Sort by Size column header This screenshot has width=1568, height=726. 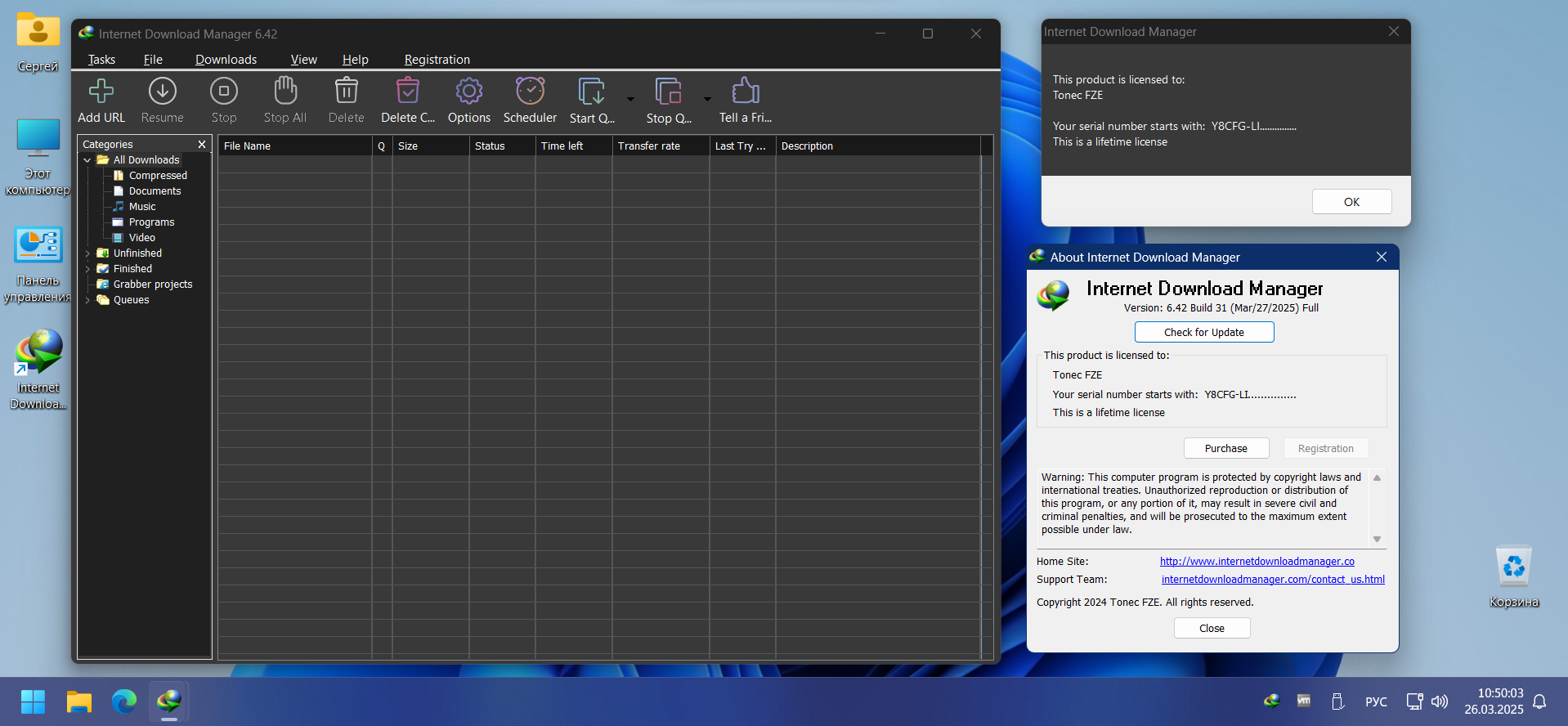click(431, 146)
